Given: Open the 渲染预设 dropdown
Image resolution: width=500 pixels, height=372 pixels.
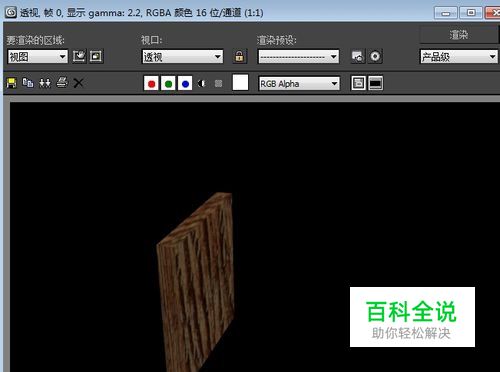Looking at the screenshot, I should 299,56.
